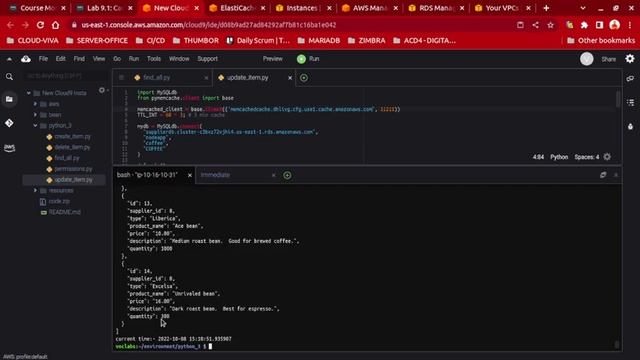Collapse the New Cloud9 Instance root folder

[29, 93]
